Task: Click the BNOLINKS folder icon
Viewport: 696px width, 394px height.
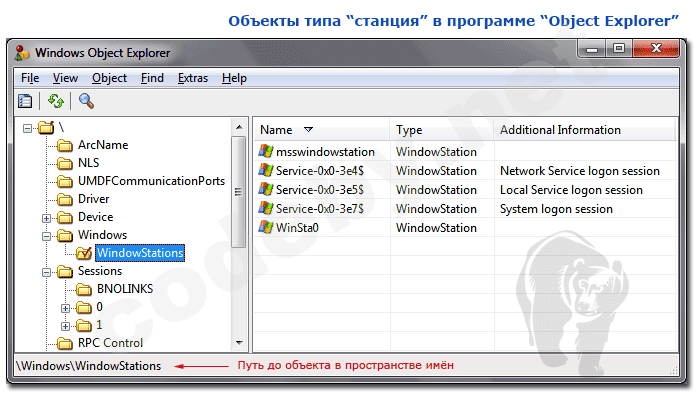Action: (83, 289)
